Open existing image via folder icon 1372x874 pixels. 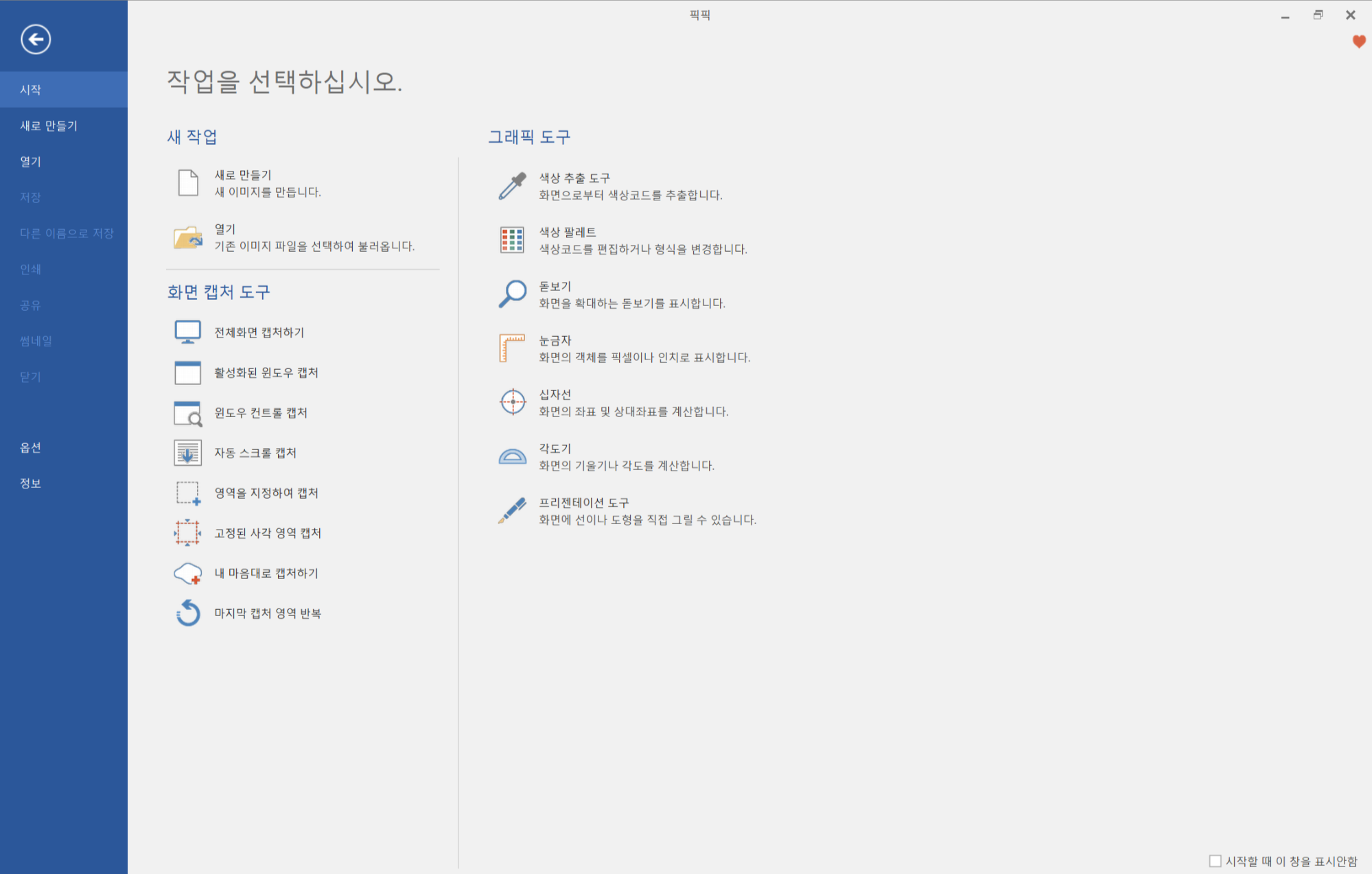pos(187,237)
